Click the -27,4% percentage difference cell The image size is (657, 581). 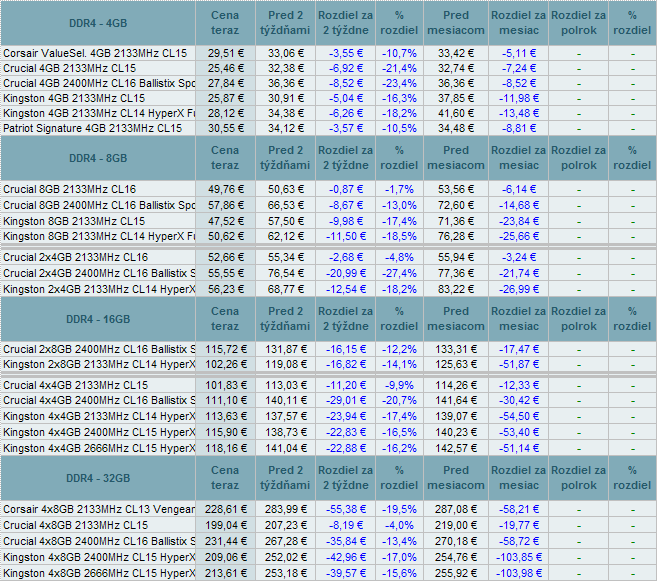click(399, 273)
